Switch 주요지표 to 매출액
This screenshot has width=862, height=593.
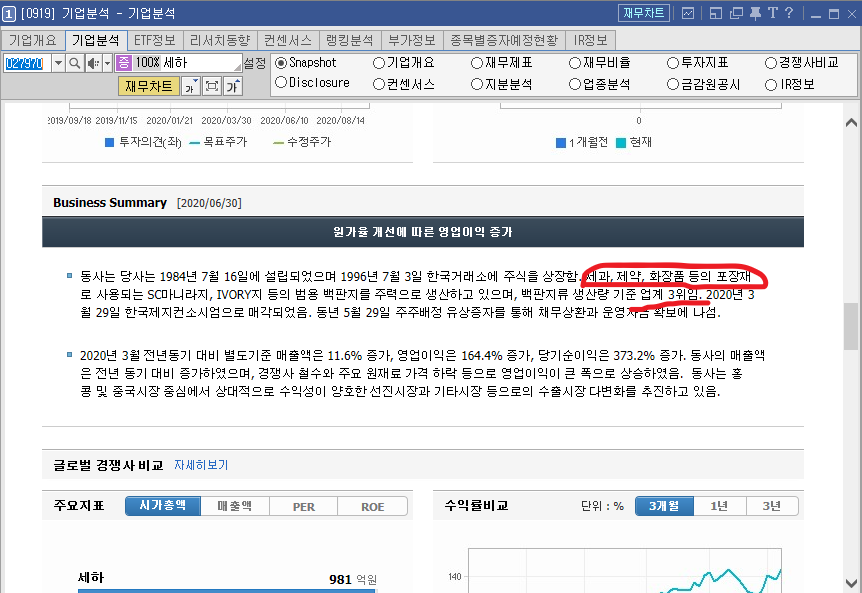(235, 506)
